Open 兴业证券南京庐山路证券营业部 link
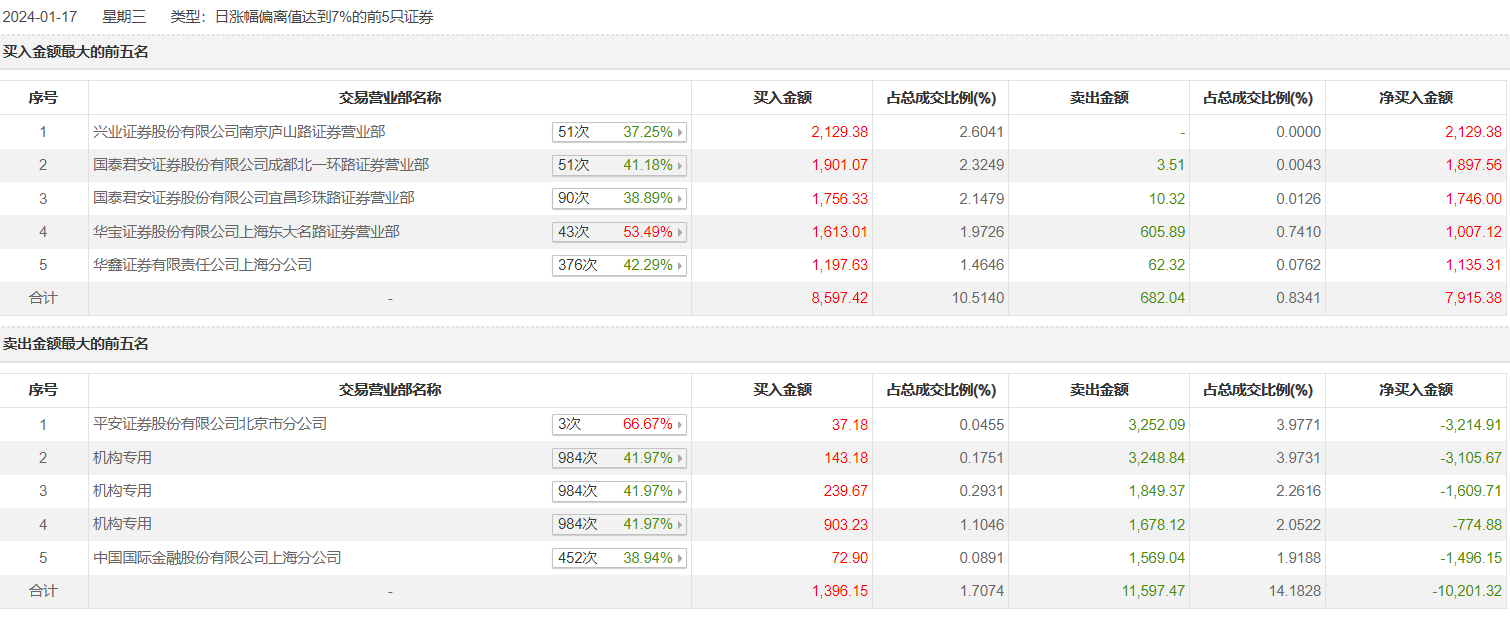Image resolution: width=1510 pixels, height=617 pixels. pyautogui.click(x=239, y=131)
